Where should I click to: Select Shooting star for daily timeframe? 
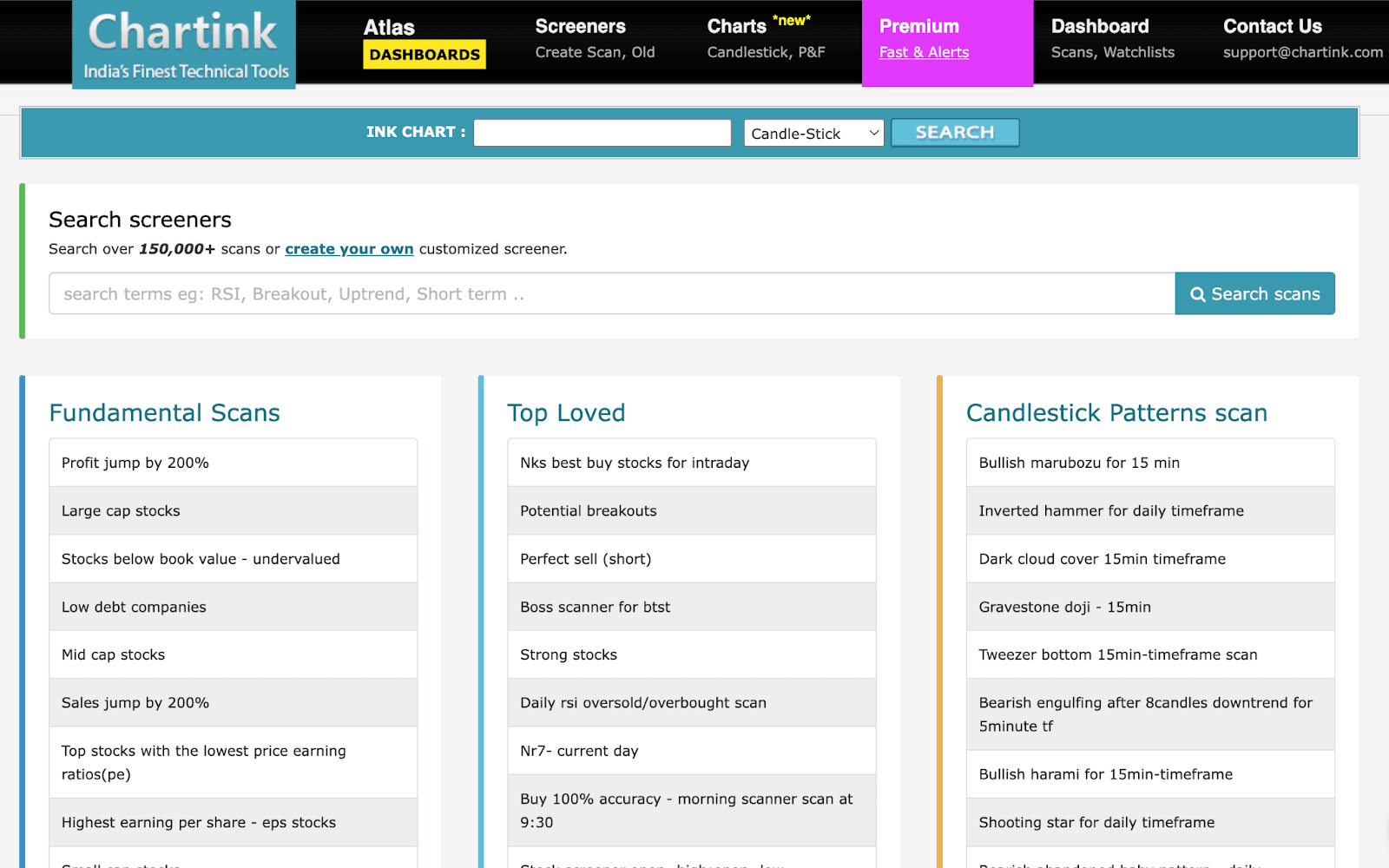pyautogui.click(x=1097, y=822)
